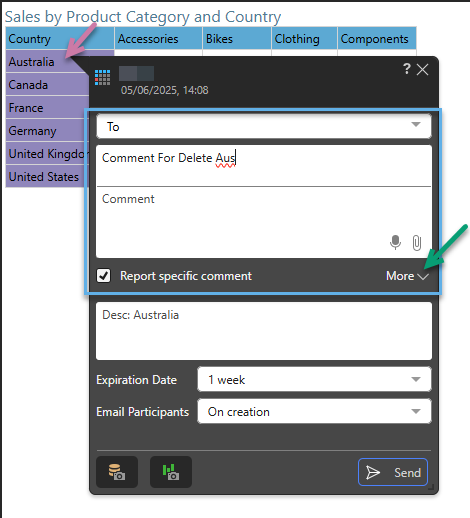470x518 pixels.
Task: Open the Email Participants dropdown
Action: coord(314,411)
